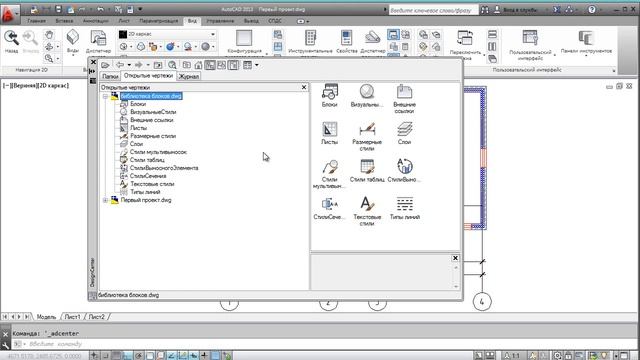Select Слои in the tree
The image size is (640, 360).
pos(136,144)
